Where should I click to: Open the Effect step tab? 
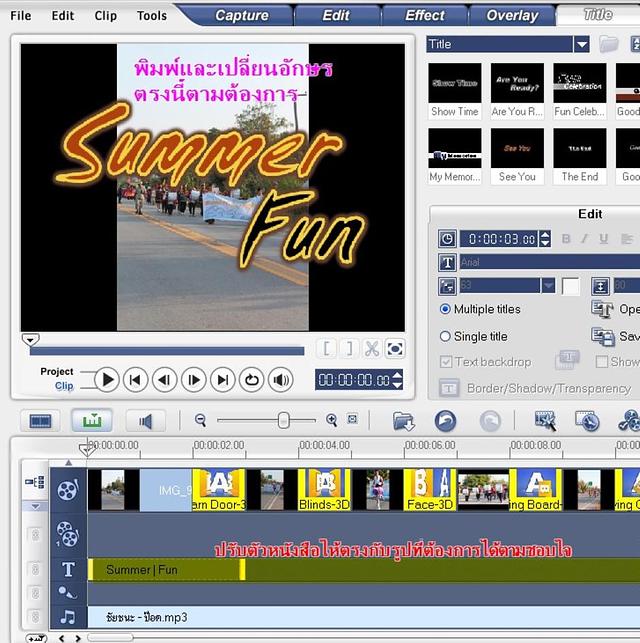tap(424, 15)
